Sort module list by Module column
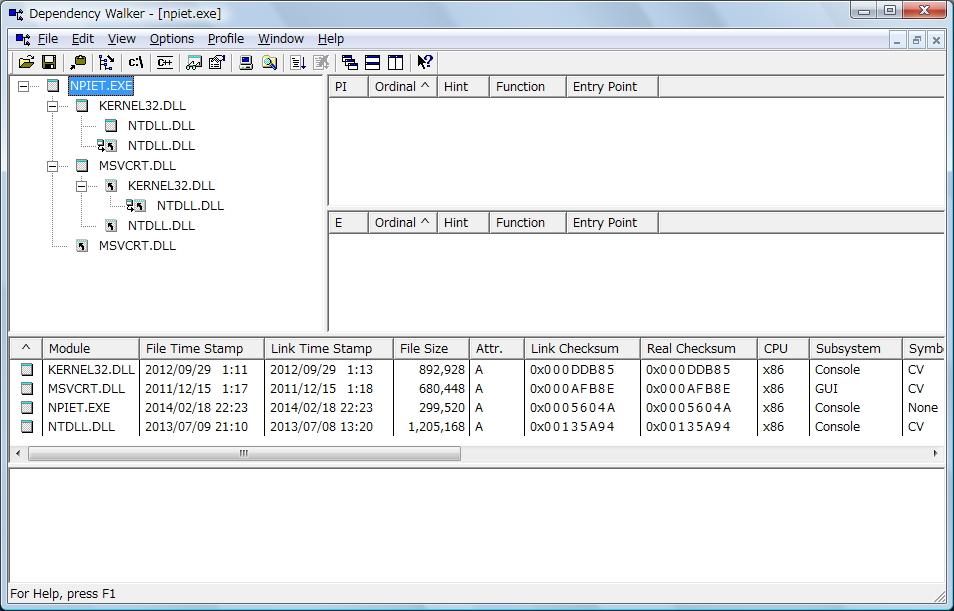Image resolution: width=954 pixels, height=611 pixels. coord(91,349)
